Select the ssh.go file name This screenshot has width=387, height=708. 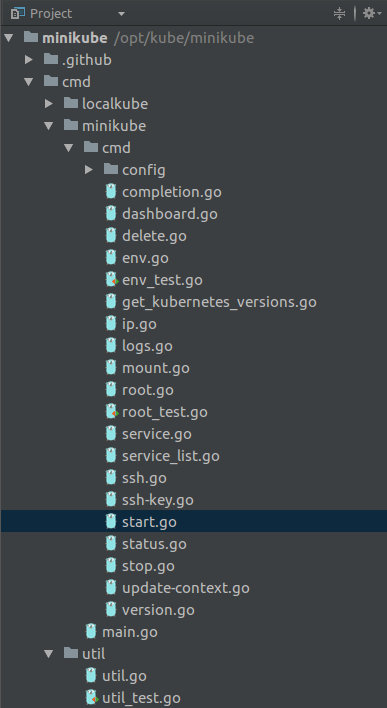click(x=144, y=479)
